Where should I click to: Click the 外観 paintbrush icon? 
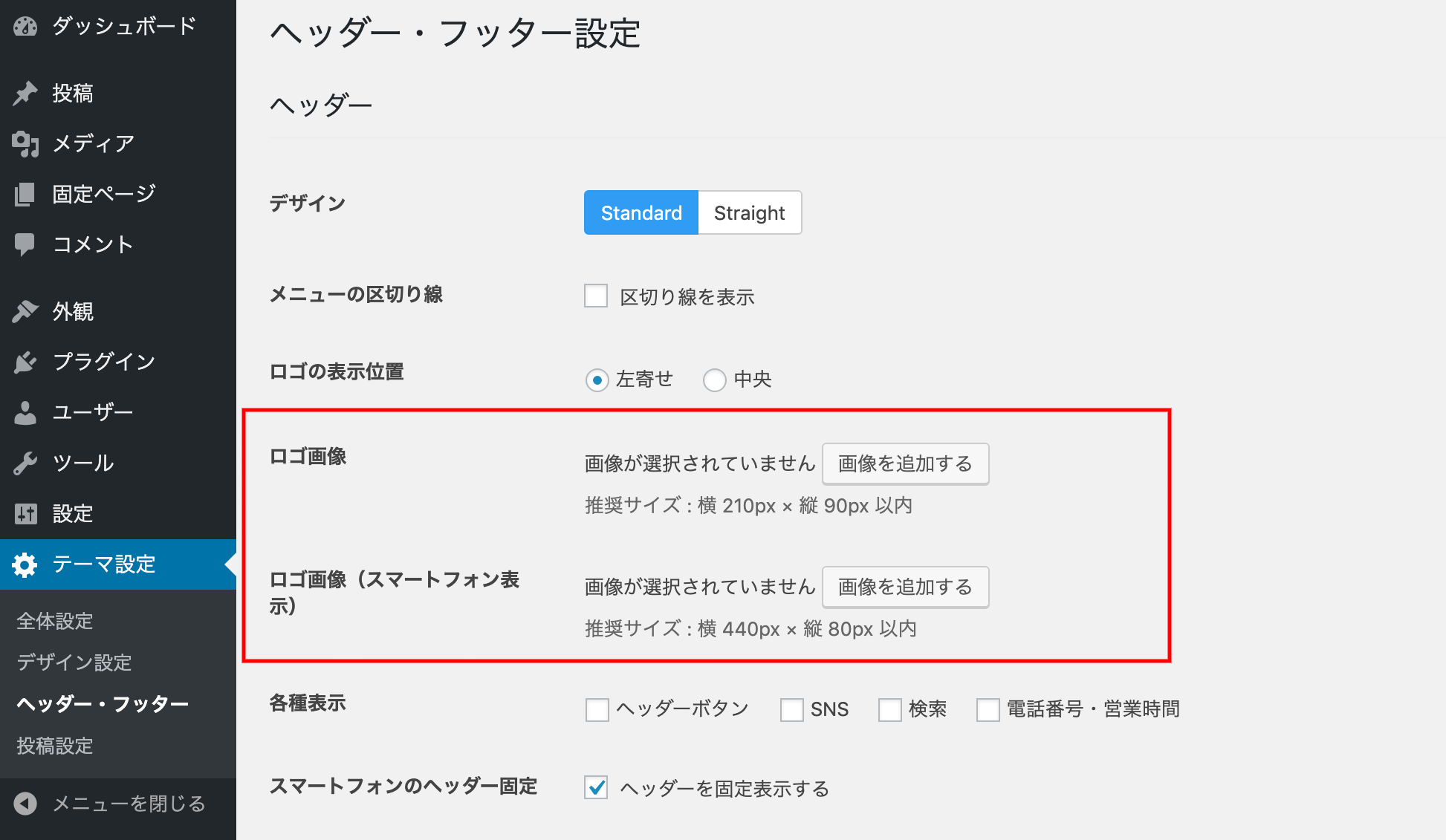point(25,311)
